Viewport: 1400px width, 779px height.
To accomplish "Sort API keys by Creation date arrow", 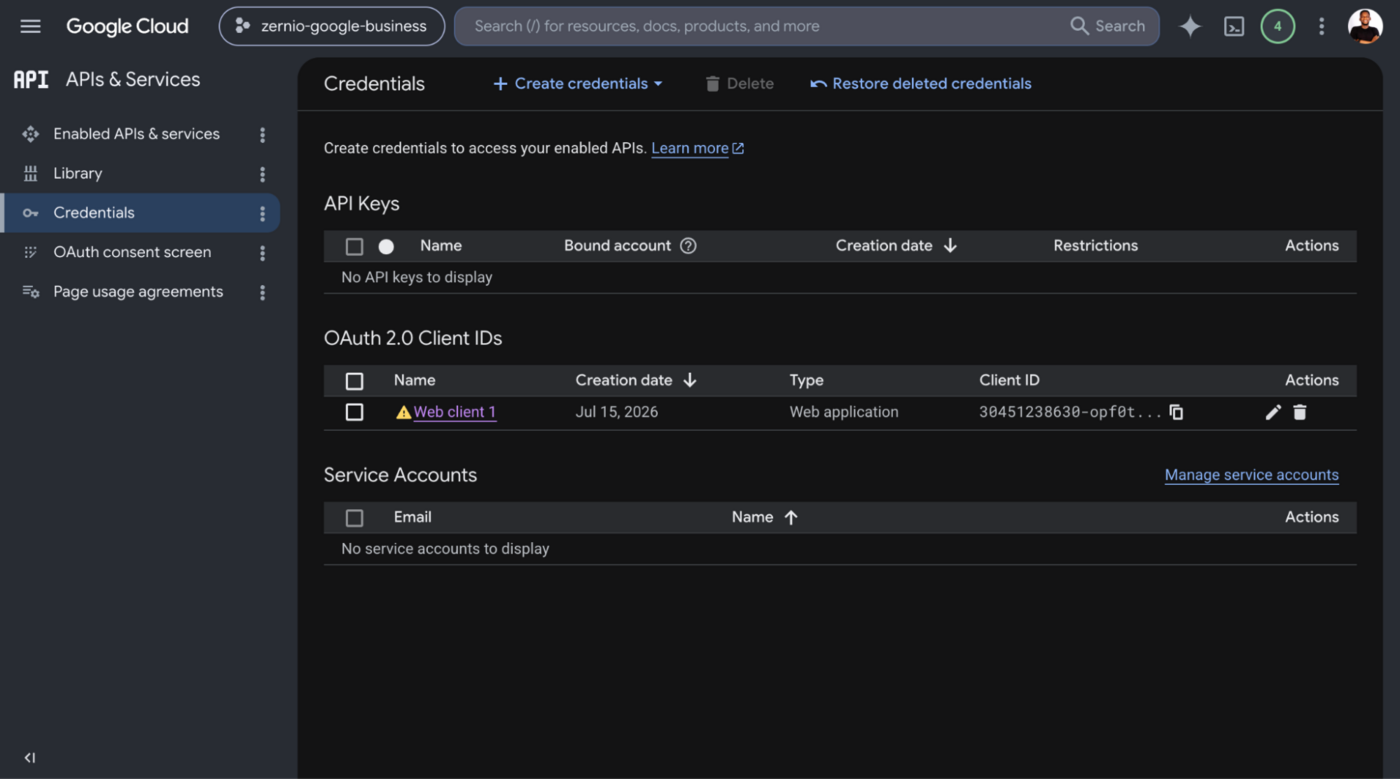I will point(950,246).
